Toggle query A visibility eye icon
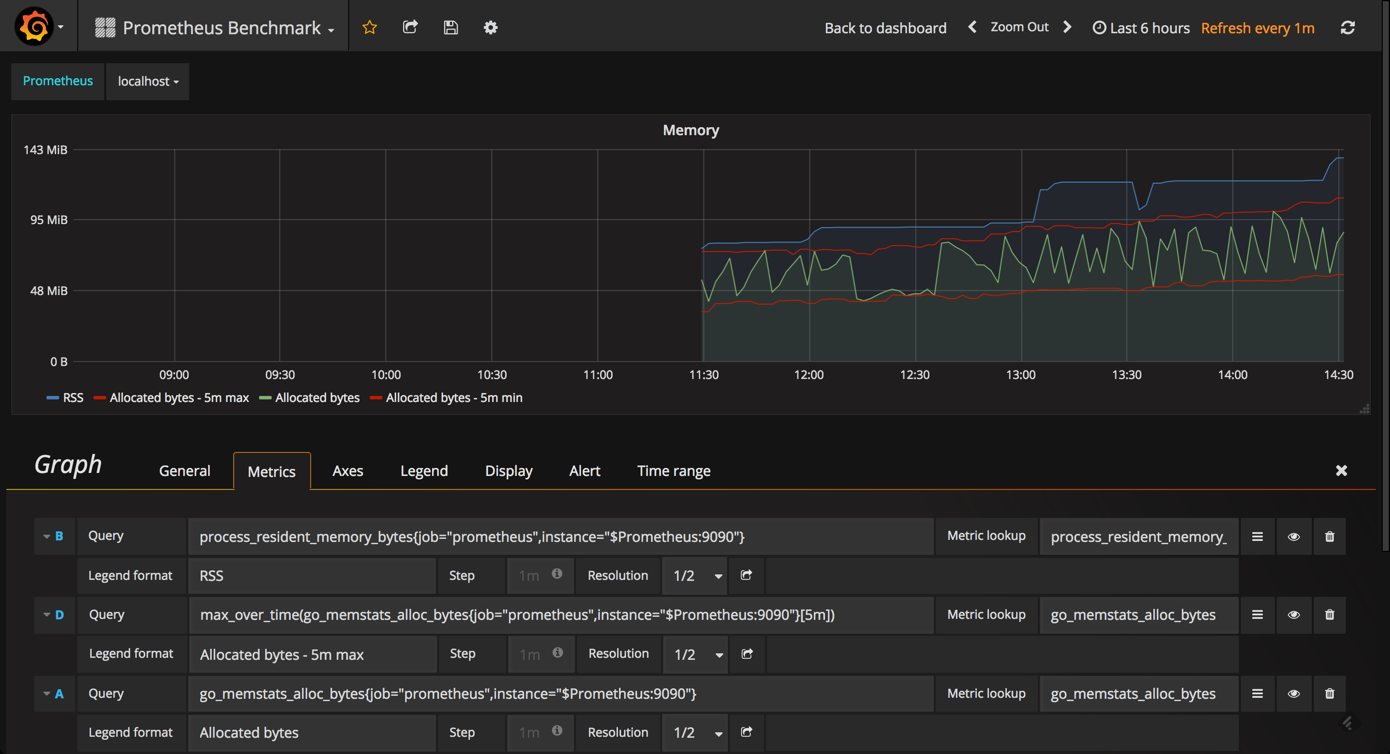The height and width of the screenshot is (754, 1390). click(x=1293, y=693)
